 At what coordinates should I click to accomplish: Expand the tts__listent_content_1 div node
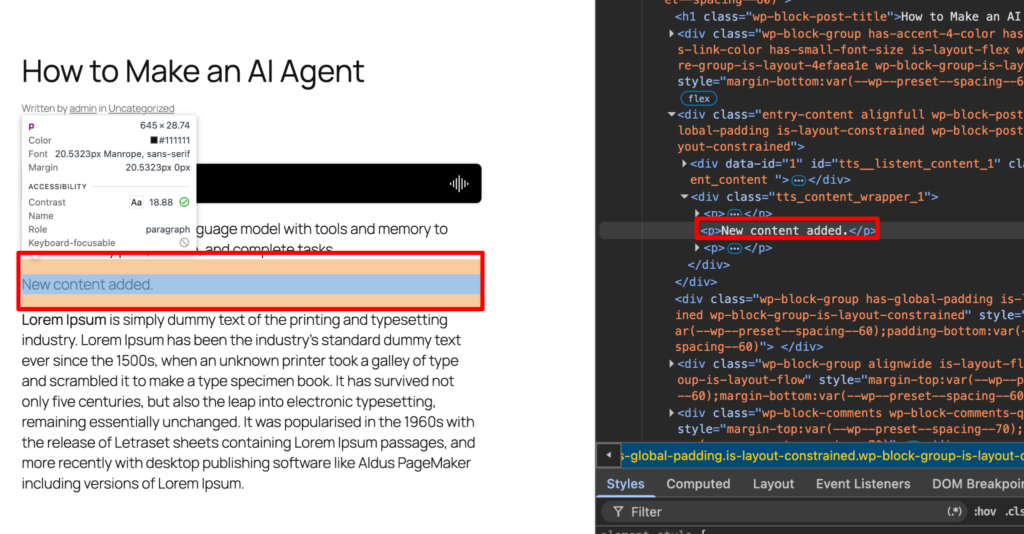coord(684,163)
